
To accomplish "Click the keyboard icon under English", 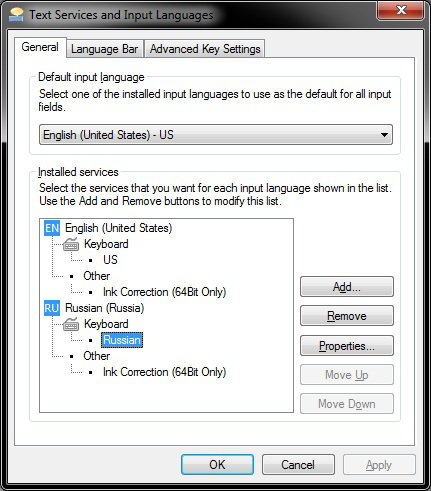I will coord(71,244).
